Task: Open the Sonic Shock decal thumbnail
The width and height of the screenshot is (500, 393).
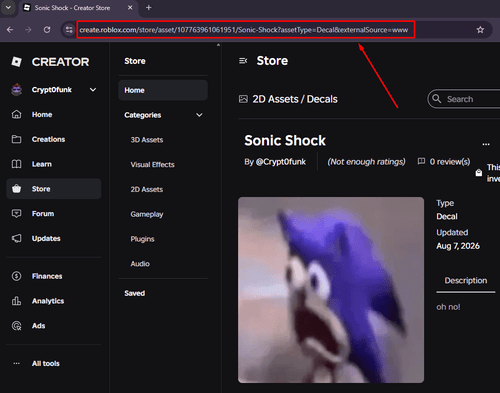Action: pyautogui.click(x=331, y=290)
